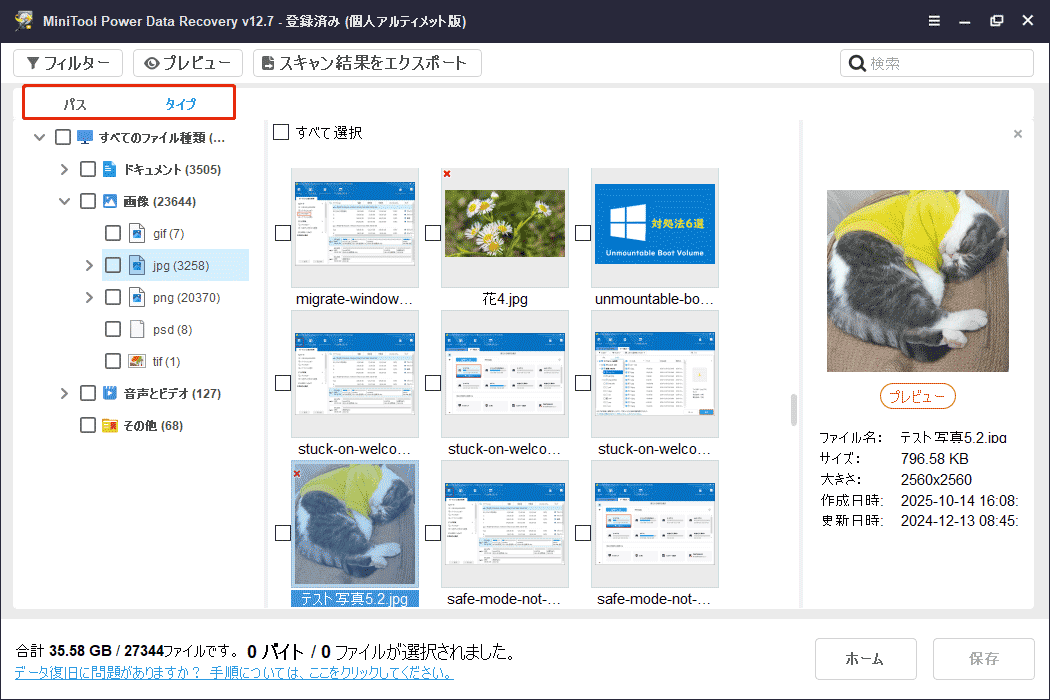Click the スキャン結果をエクスポート export icon
Screen dimensions: 1050x700
[x=268, y=62]
